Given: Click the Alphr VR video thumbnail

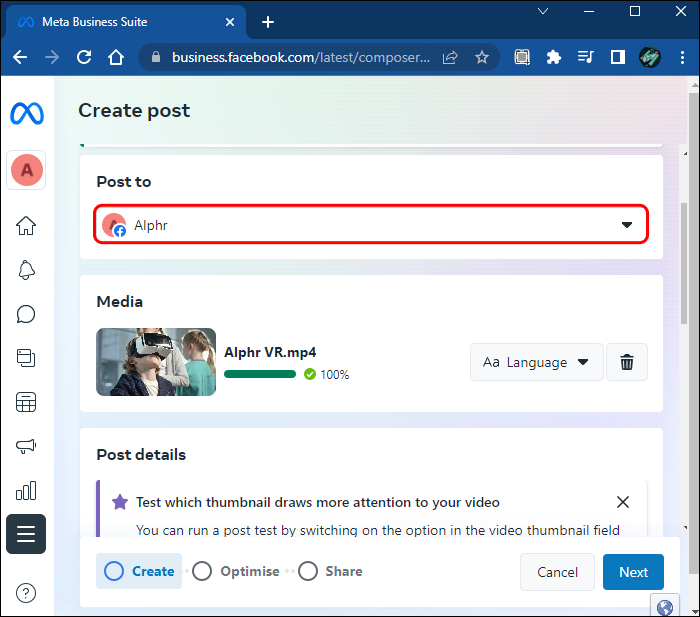Looking at the screenshot, I should point(156,362).
